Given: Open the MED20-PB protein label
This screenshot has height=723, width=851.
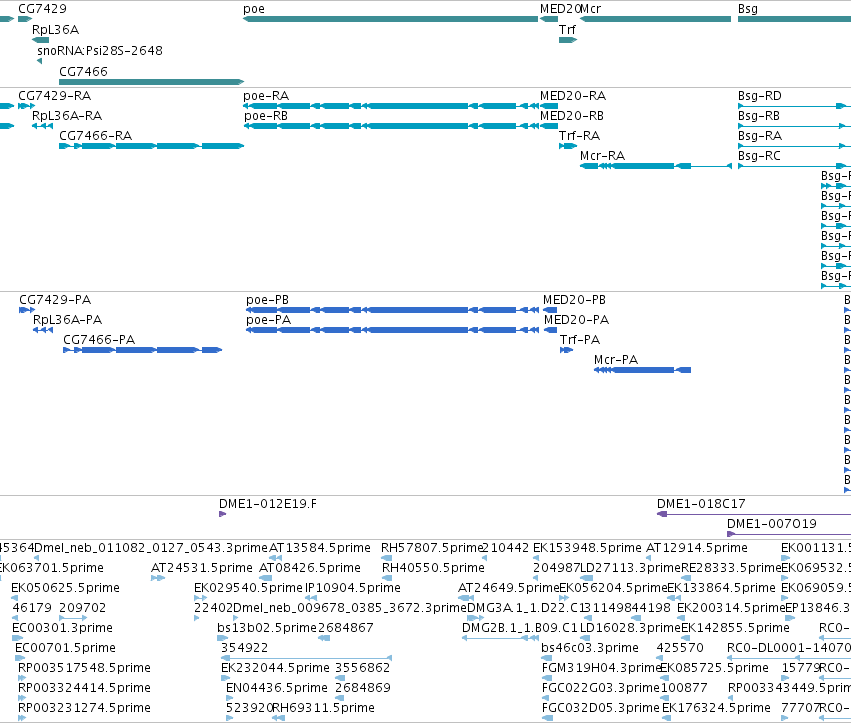Looking at the screenshot, I should point(574,300).
